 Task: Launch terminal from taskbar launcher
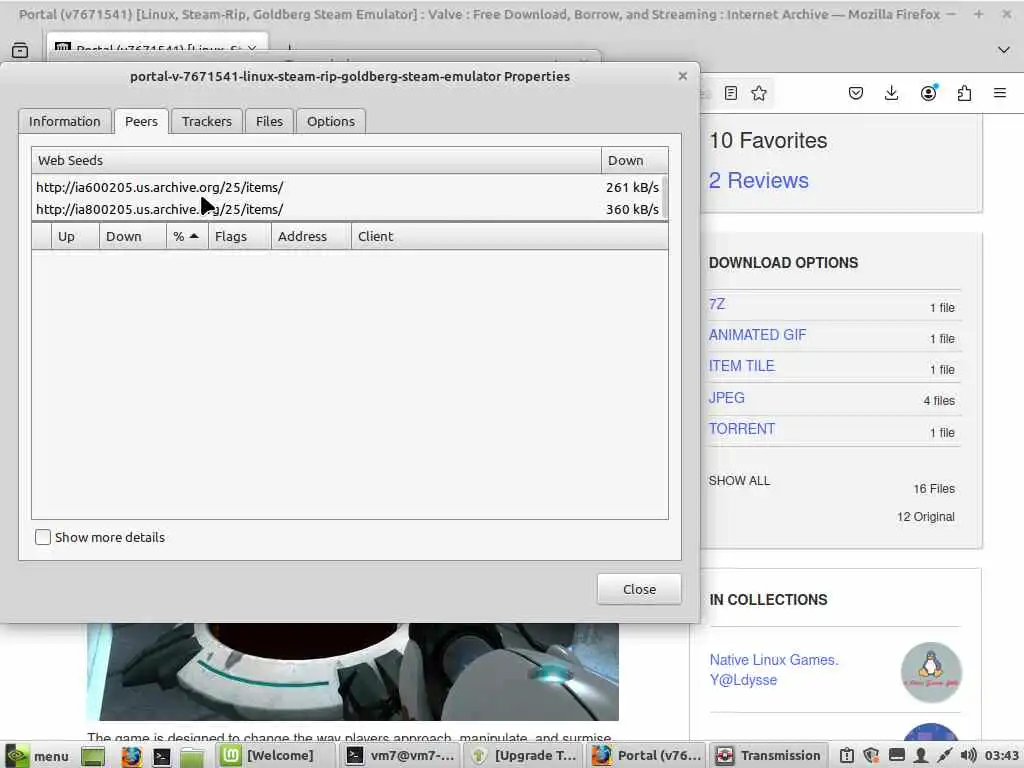tap(161, 756)
